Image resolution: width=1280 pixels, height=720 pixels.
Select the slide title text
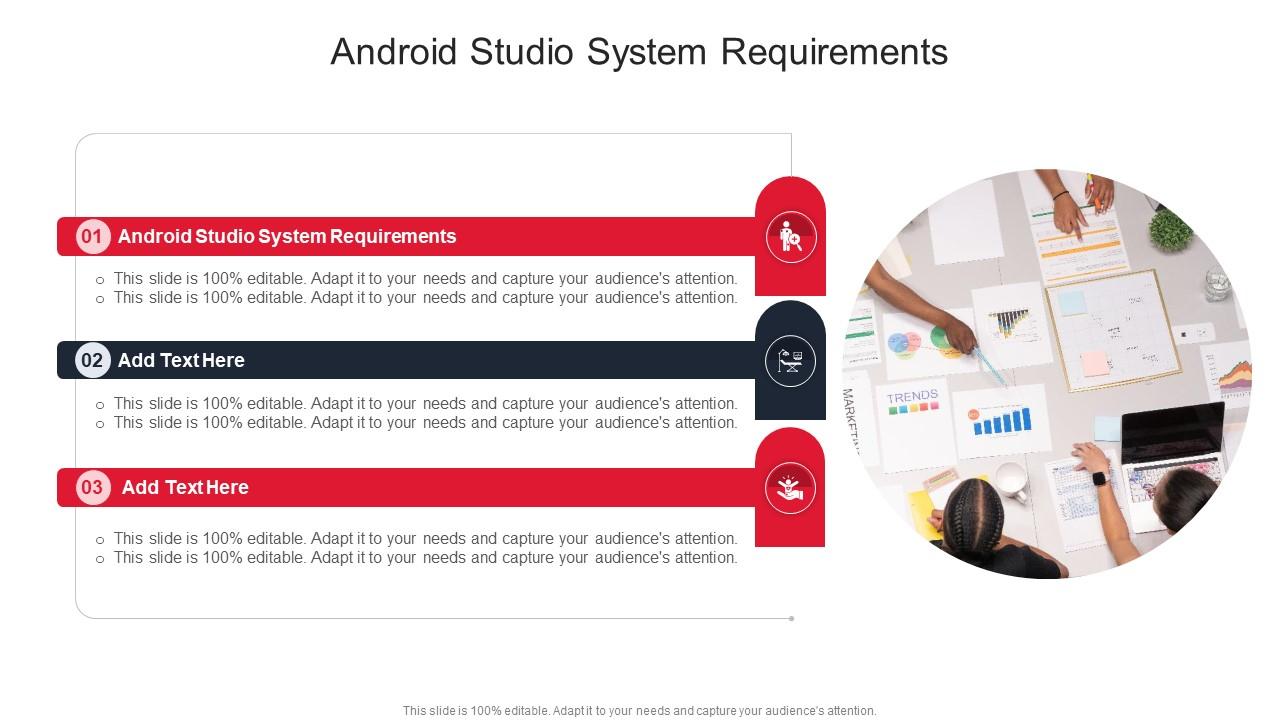[639, 53]
